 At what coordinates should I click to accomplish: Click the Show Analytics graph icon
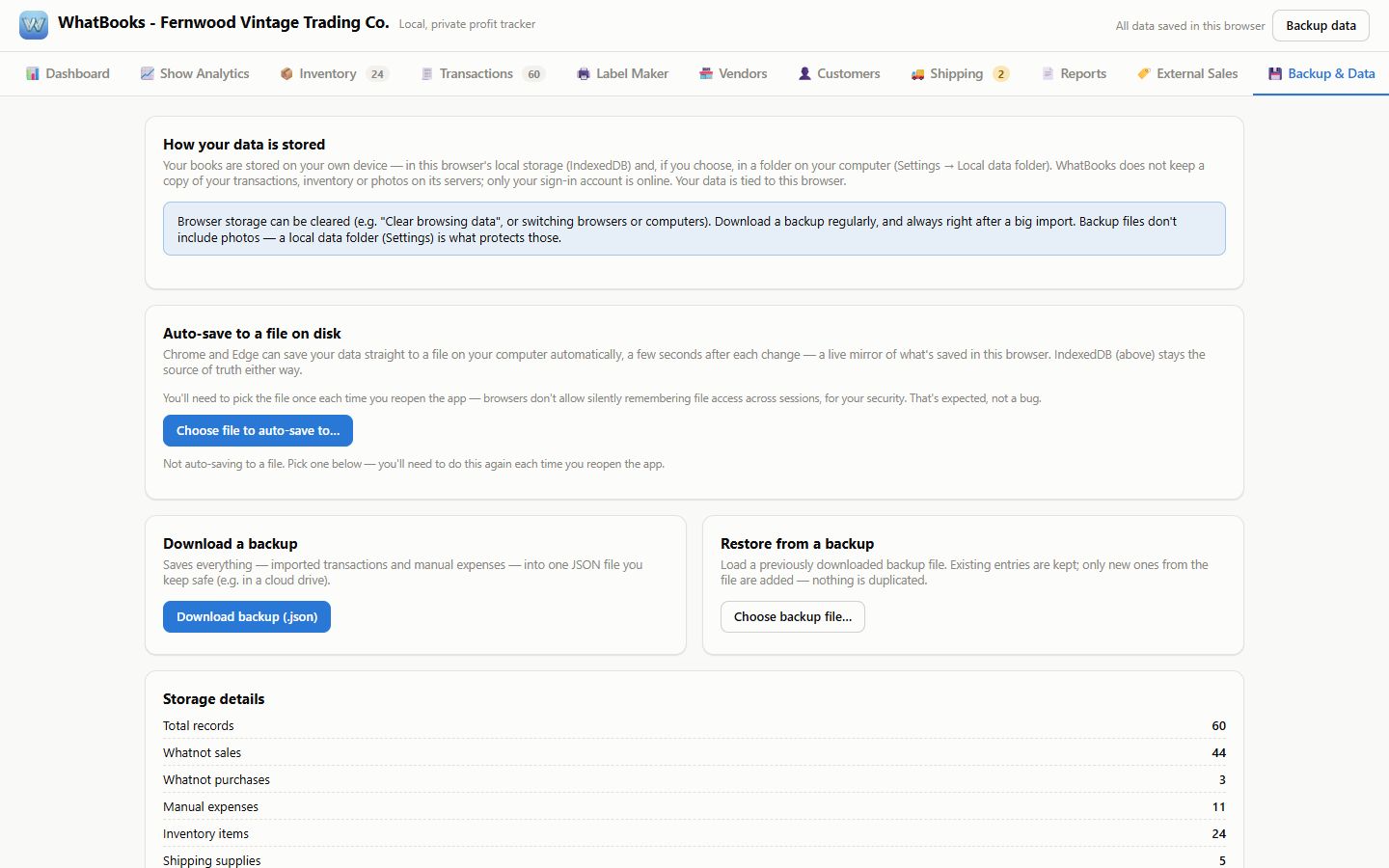tap(147, 73)
